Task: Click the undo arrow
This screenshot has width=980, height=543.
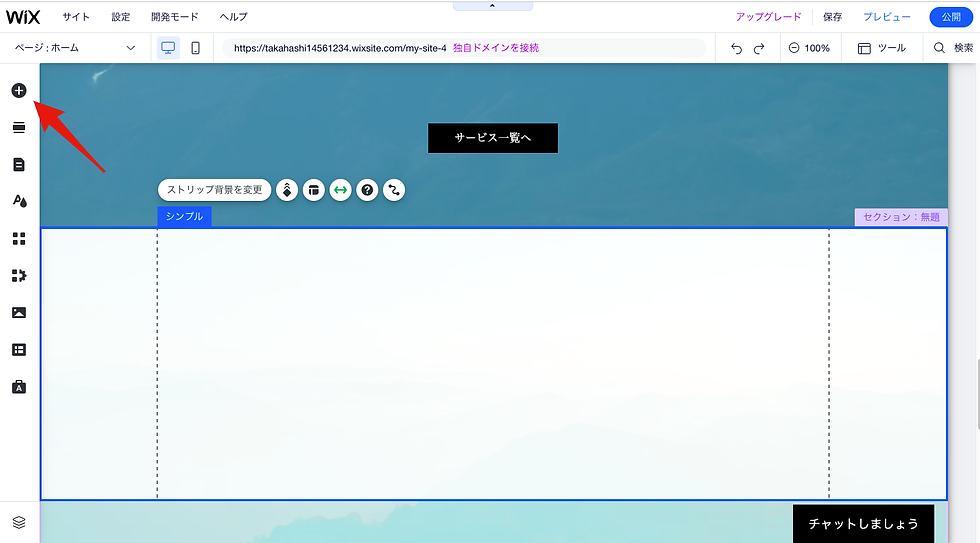Action: 736,48
